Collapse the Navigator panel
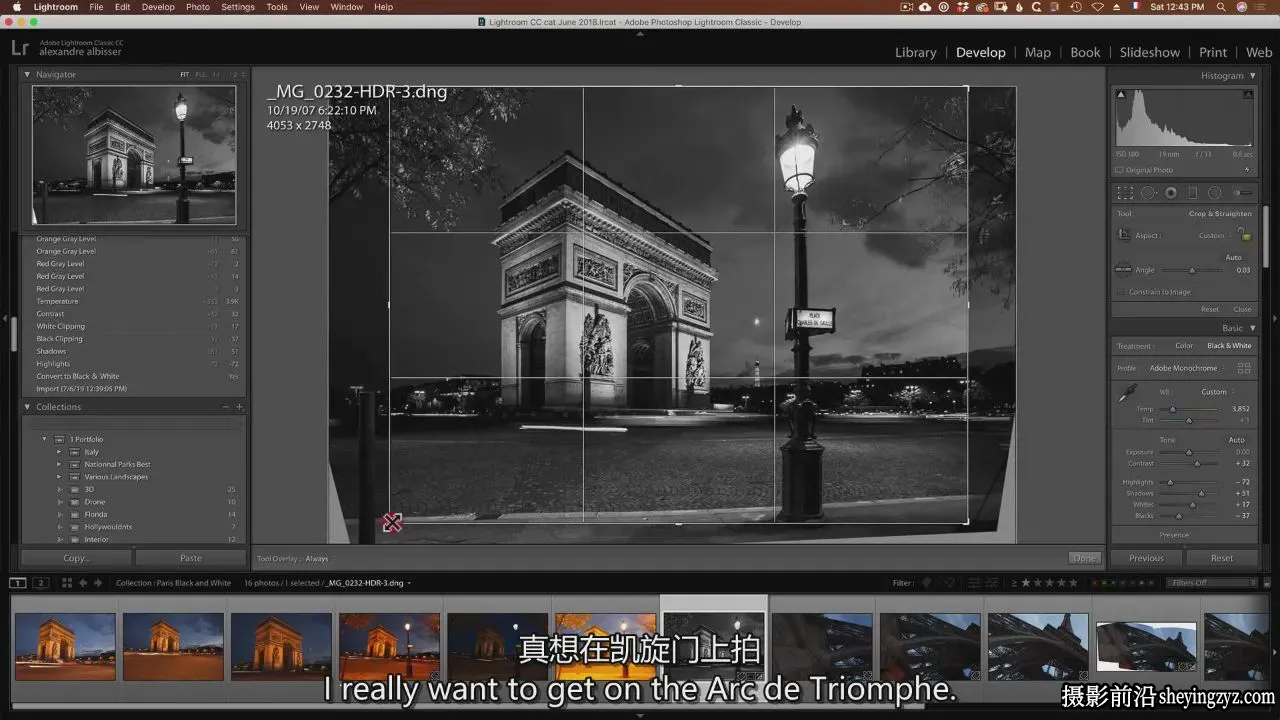This screenshot has height=720, width=1280. click(x=27, y=75)
